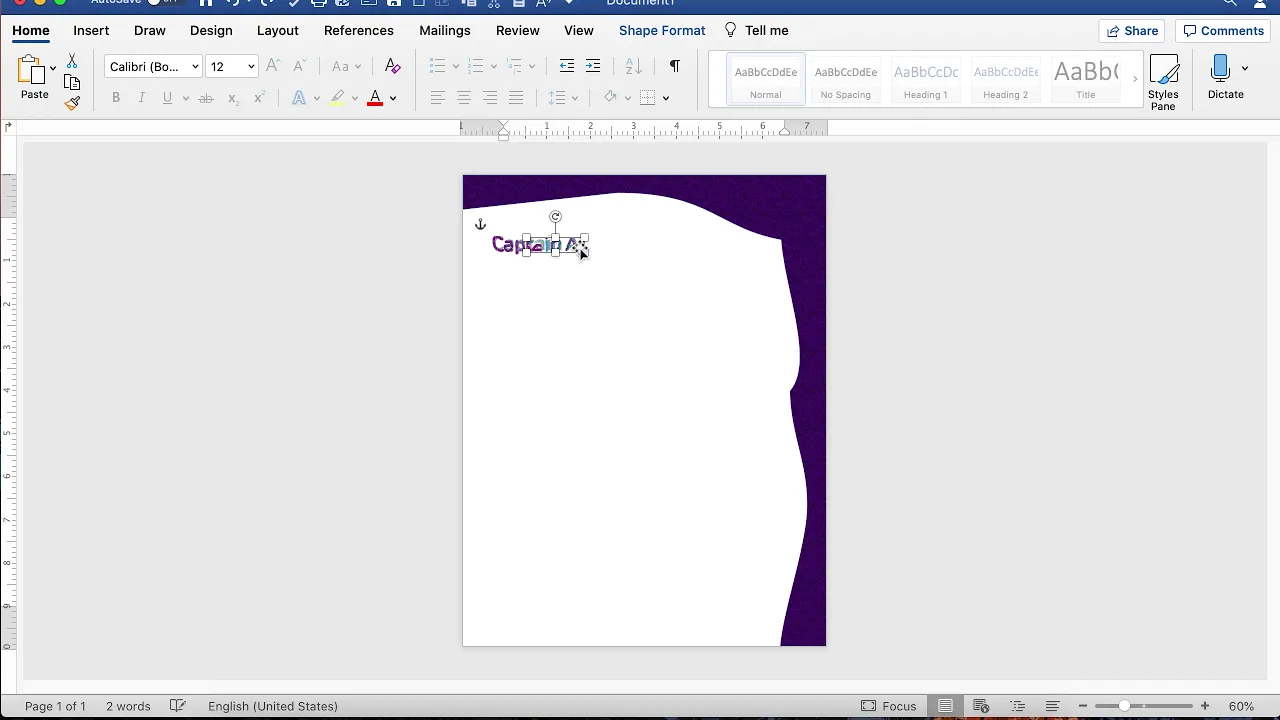This screenshot has width=1280, height=720.
Task: Open Paste options arrow
Action: coord(53,68)
